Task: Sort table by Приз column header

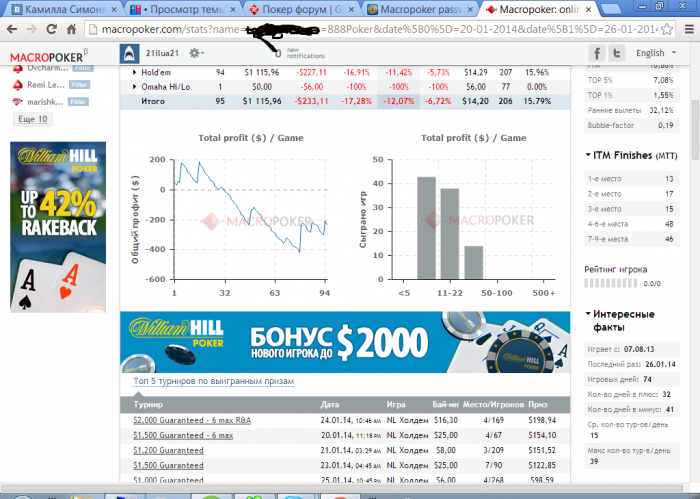Action: 538,404
